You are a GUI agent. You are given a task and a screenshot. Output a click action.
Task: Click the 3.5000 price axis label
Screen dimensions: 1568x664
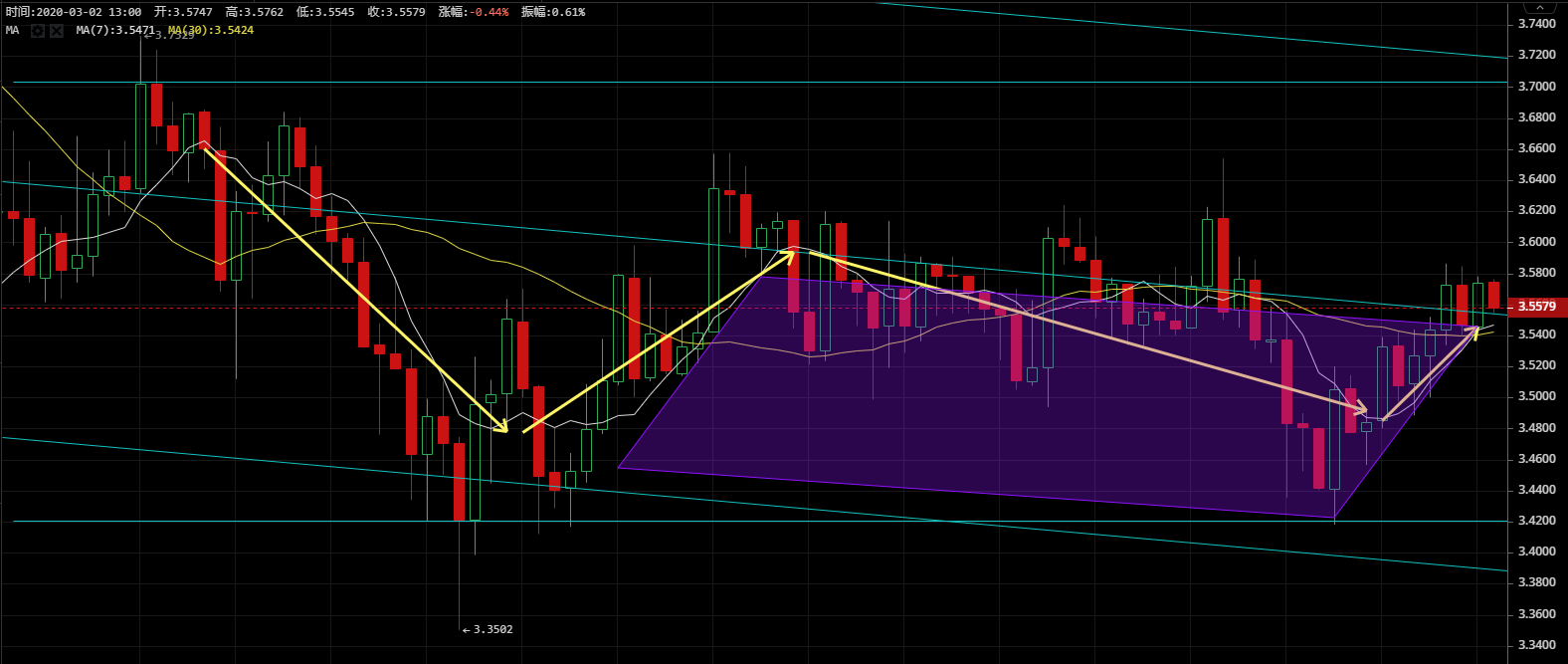(x=1537, y=396)
